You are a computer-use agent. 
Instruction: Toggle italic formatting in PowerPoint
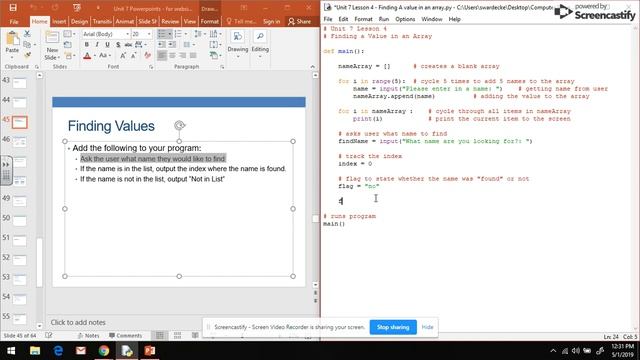coord(97,44)
